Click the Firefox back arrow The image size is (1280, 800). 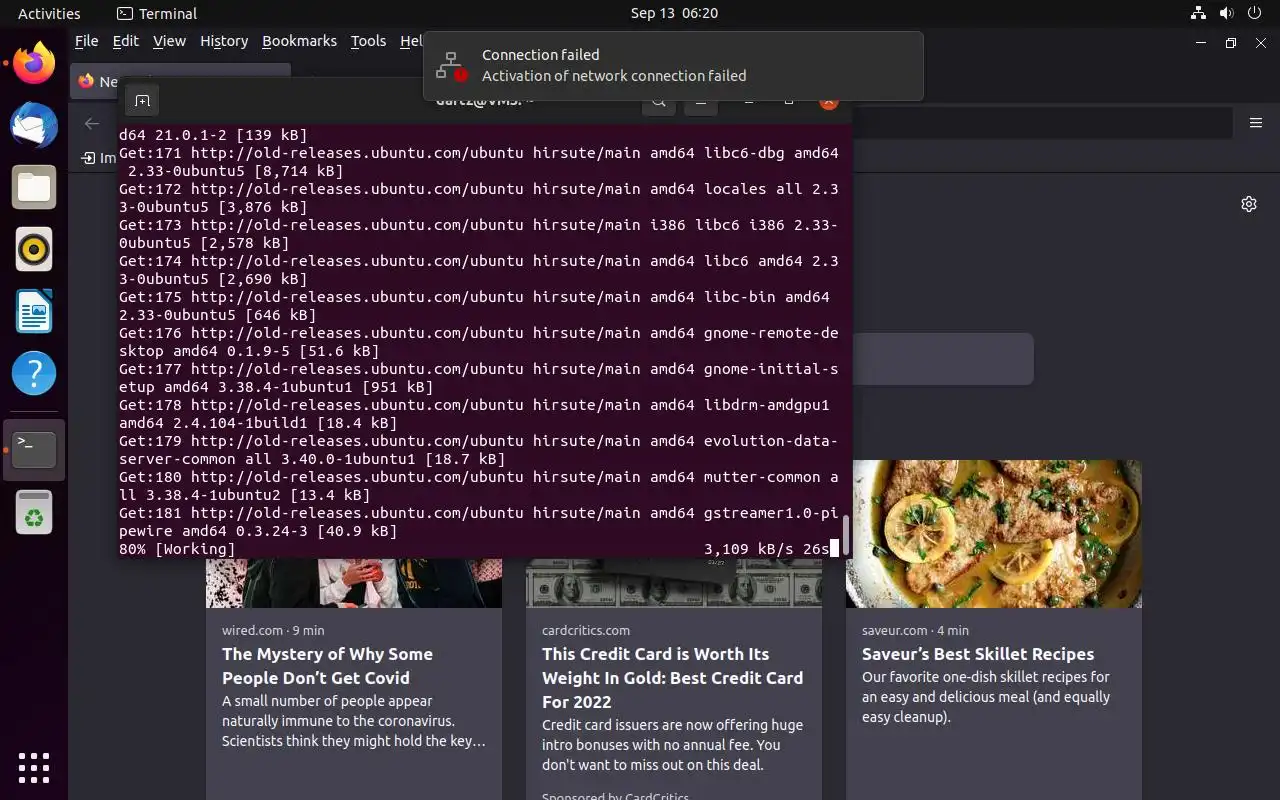pyautogui.click(x=92, y=123)
